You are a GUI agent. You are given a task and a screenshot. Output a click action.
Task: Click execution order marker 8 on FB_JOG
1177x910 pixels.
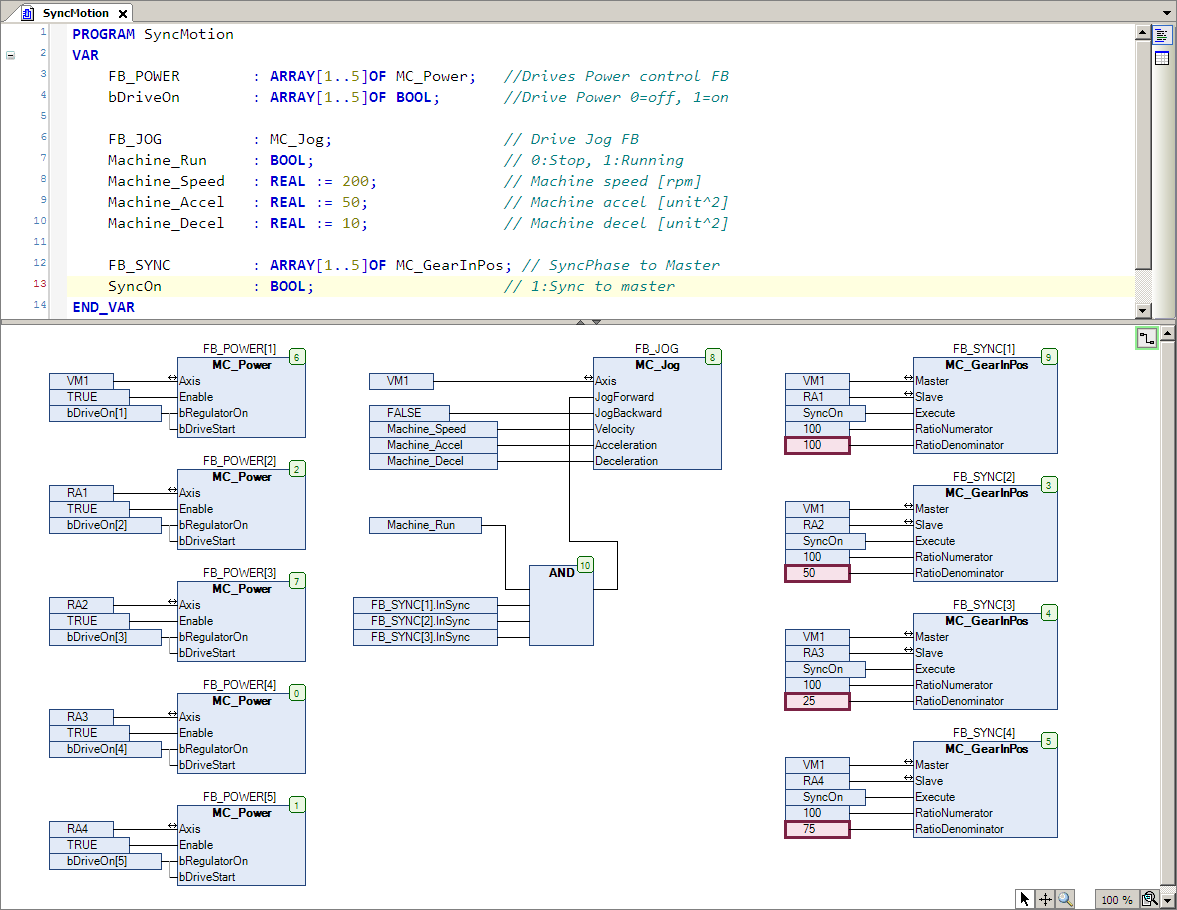[x=713, y=357]
